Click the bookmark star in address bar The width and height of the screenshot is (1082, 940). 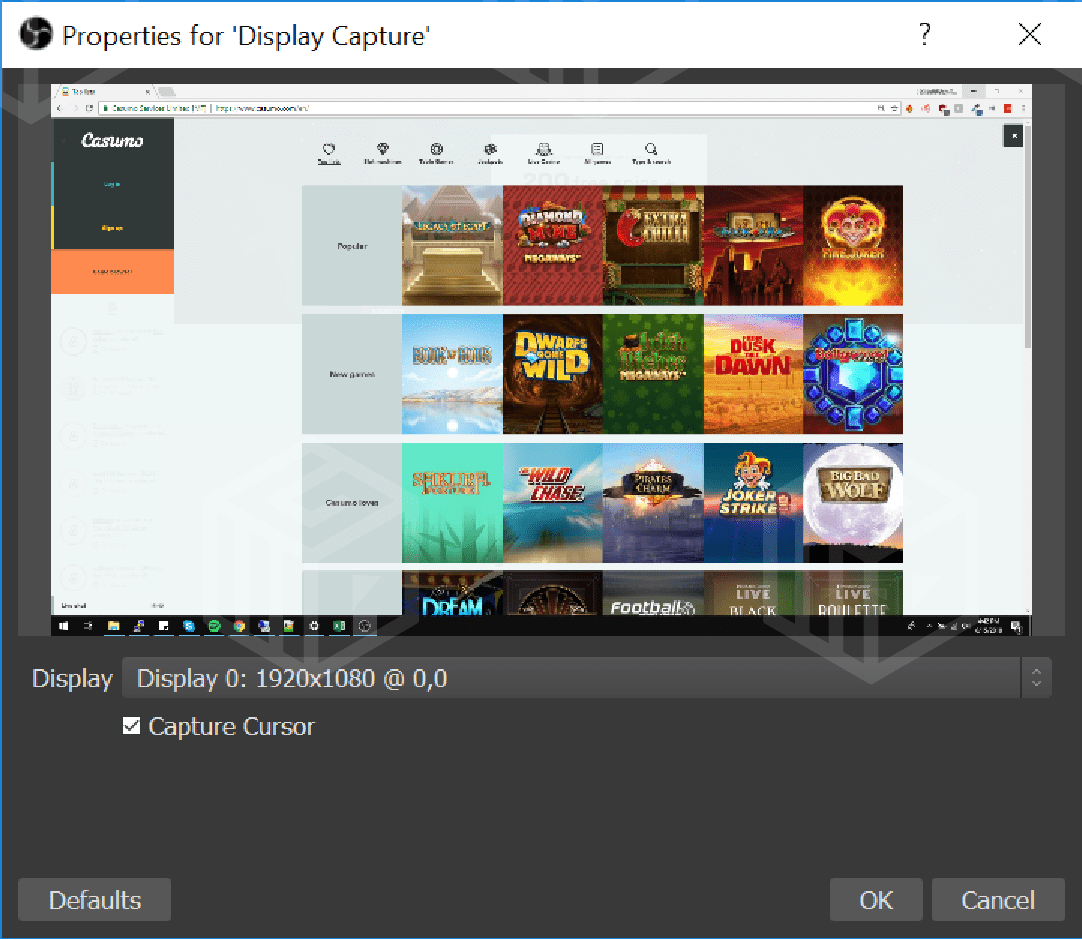coord(894,108)
